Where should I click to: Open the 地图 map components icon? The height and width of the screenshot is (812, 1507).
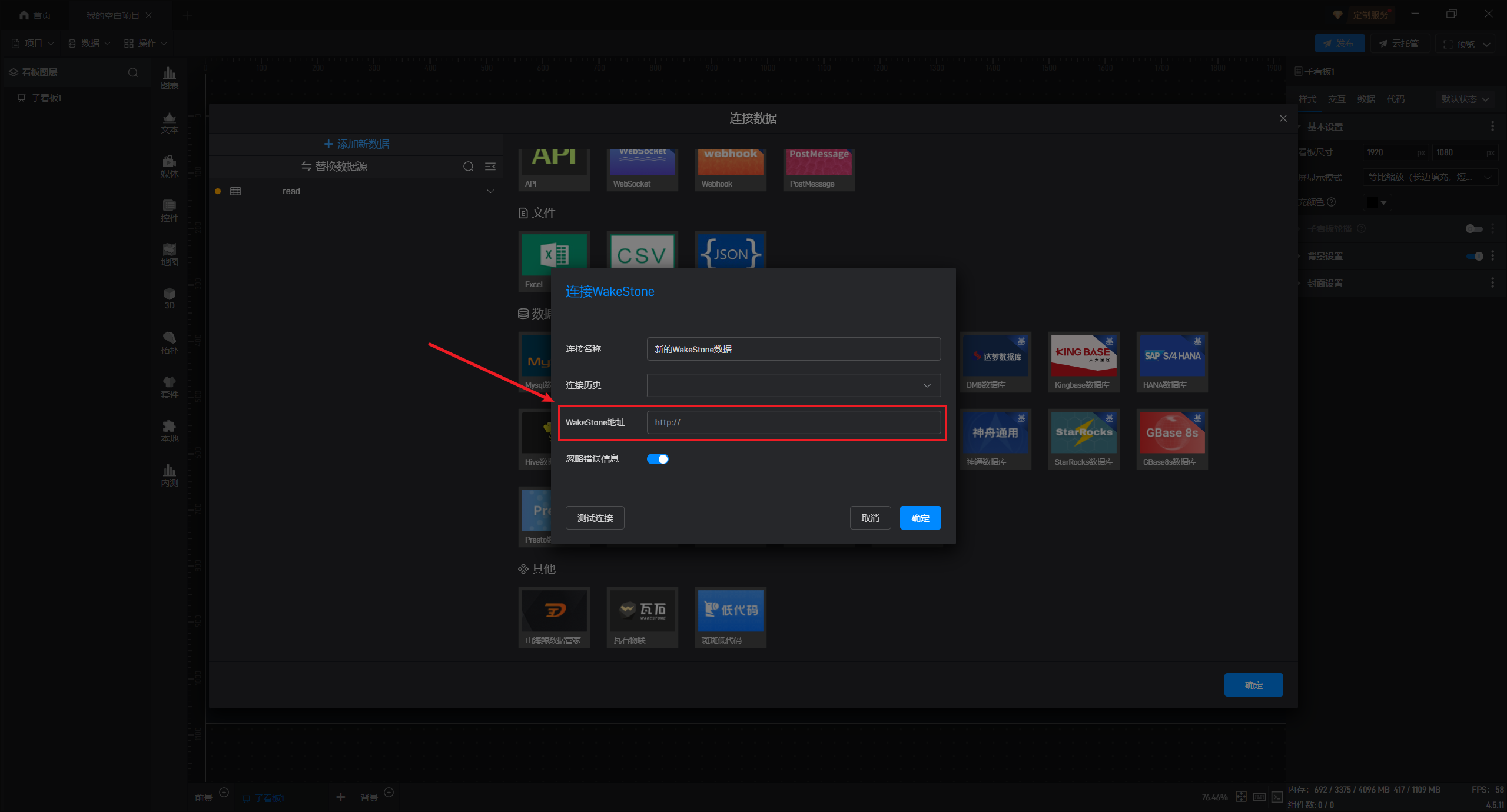click(x=170, y=254)
